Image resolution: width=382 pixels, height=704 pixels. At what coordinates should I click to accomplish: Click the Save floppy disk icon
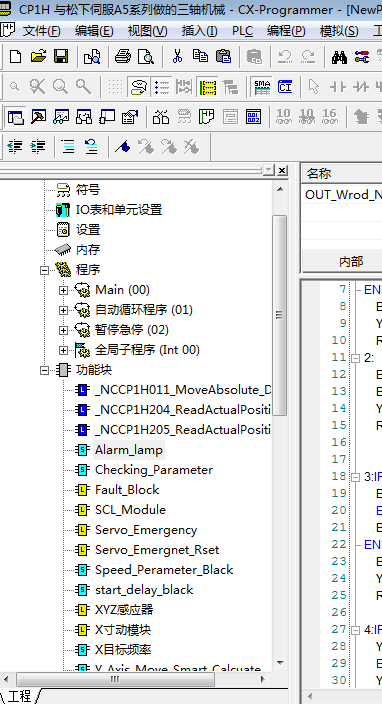61,56
